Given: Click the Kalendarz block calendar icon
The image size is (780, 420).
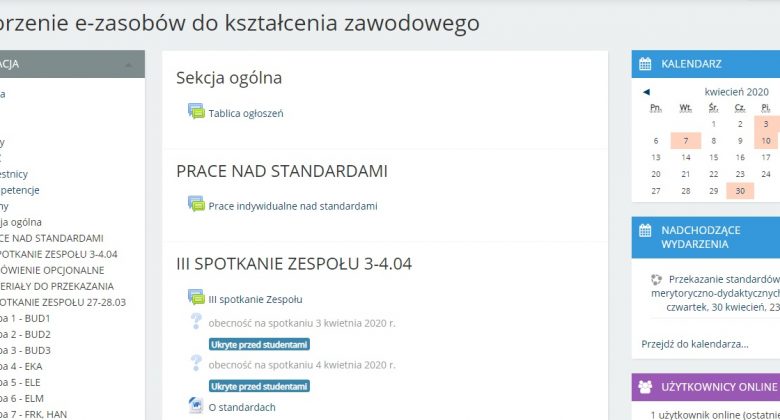Looking at the screenshot, I should [x=646, y=64].
